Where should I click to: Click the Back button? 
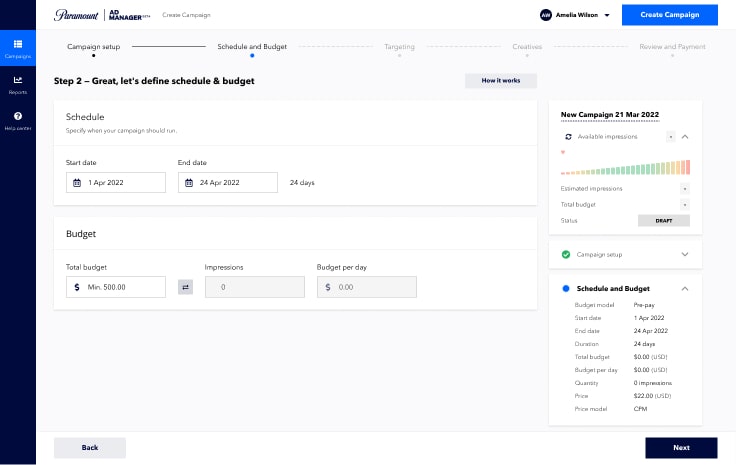[90, 448]
